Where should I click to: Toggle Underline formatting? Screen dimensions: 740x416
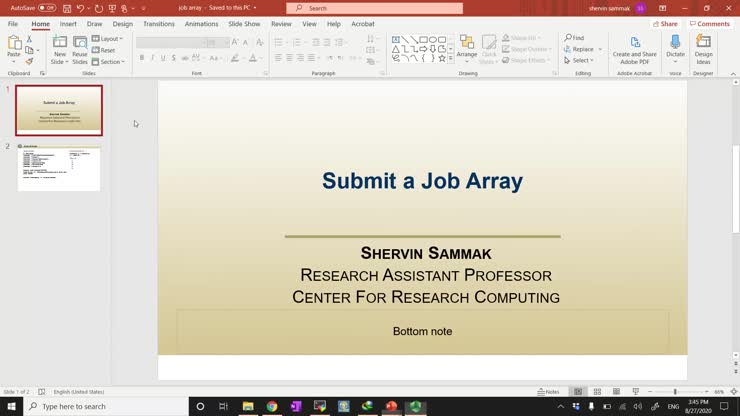click(x=163, y=58)
